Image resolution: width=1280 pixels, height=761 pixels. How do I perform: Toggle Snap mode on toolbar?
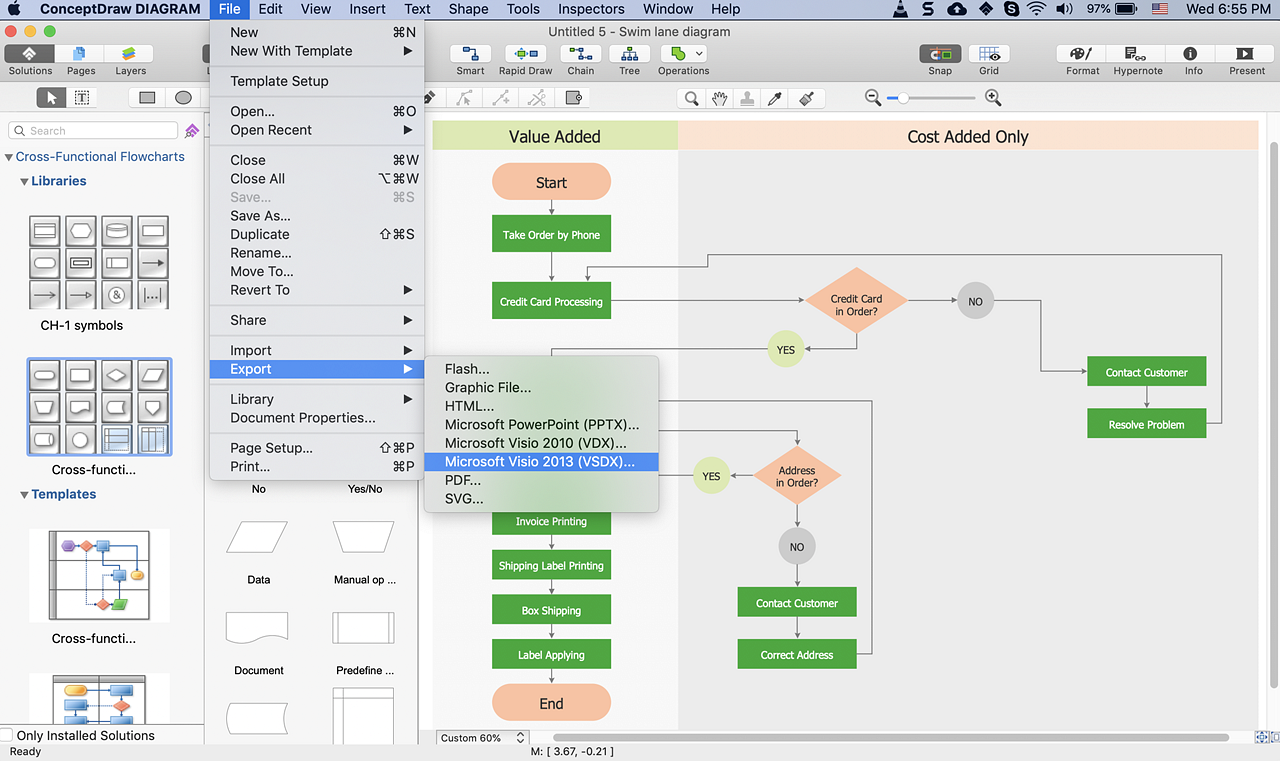939,55
